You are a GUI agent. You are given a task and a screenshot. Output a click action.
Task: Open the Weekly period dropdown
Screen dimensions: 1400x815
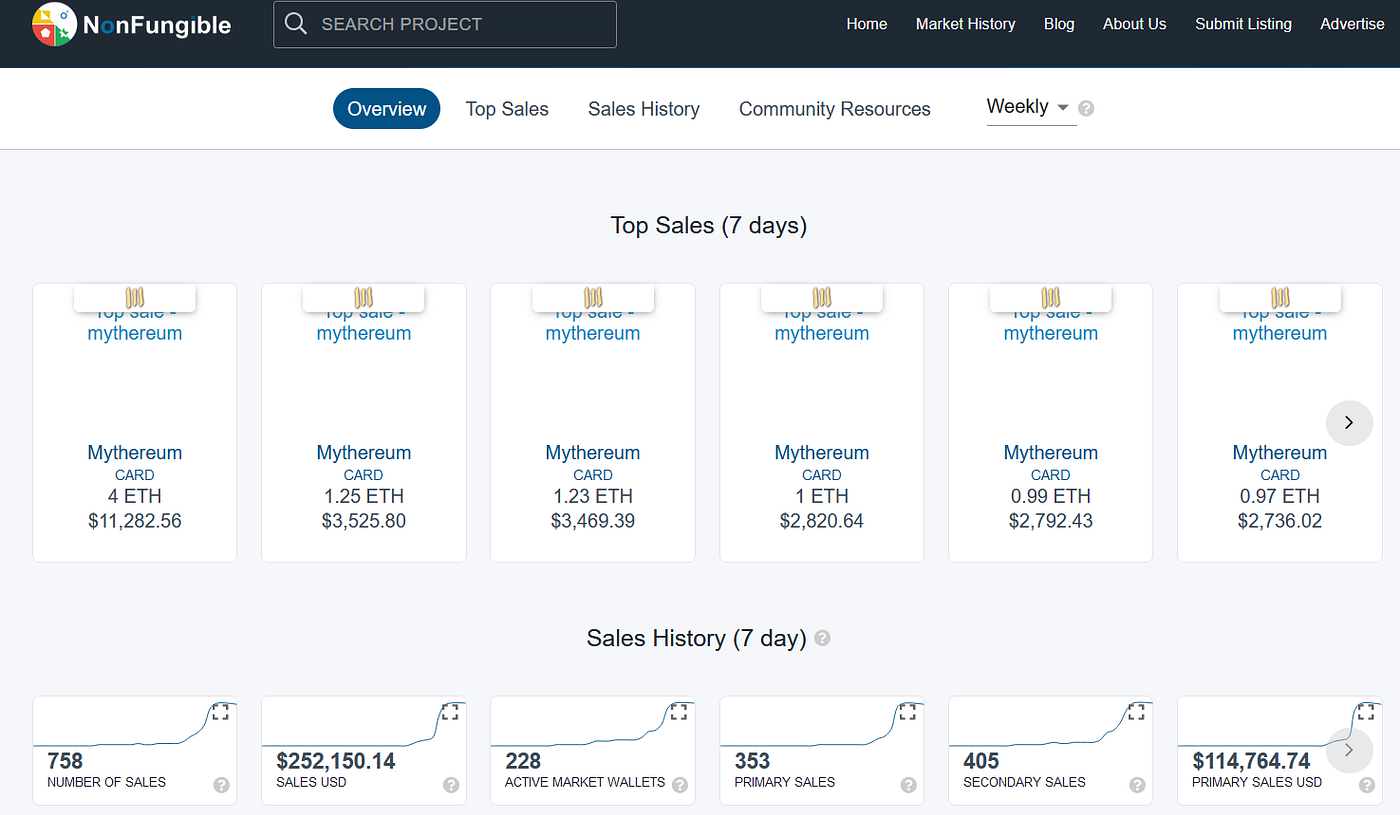(1031, 107)
